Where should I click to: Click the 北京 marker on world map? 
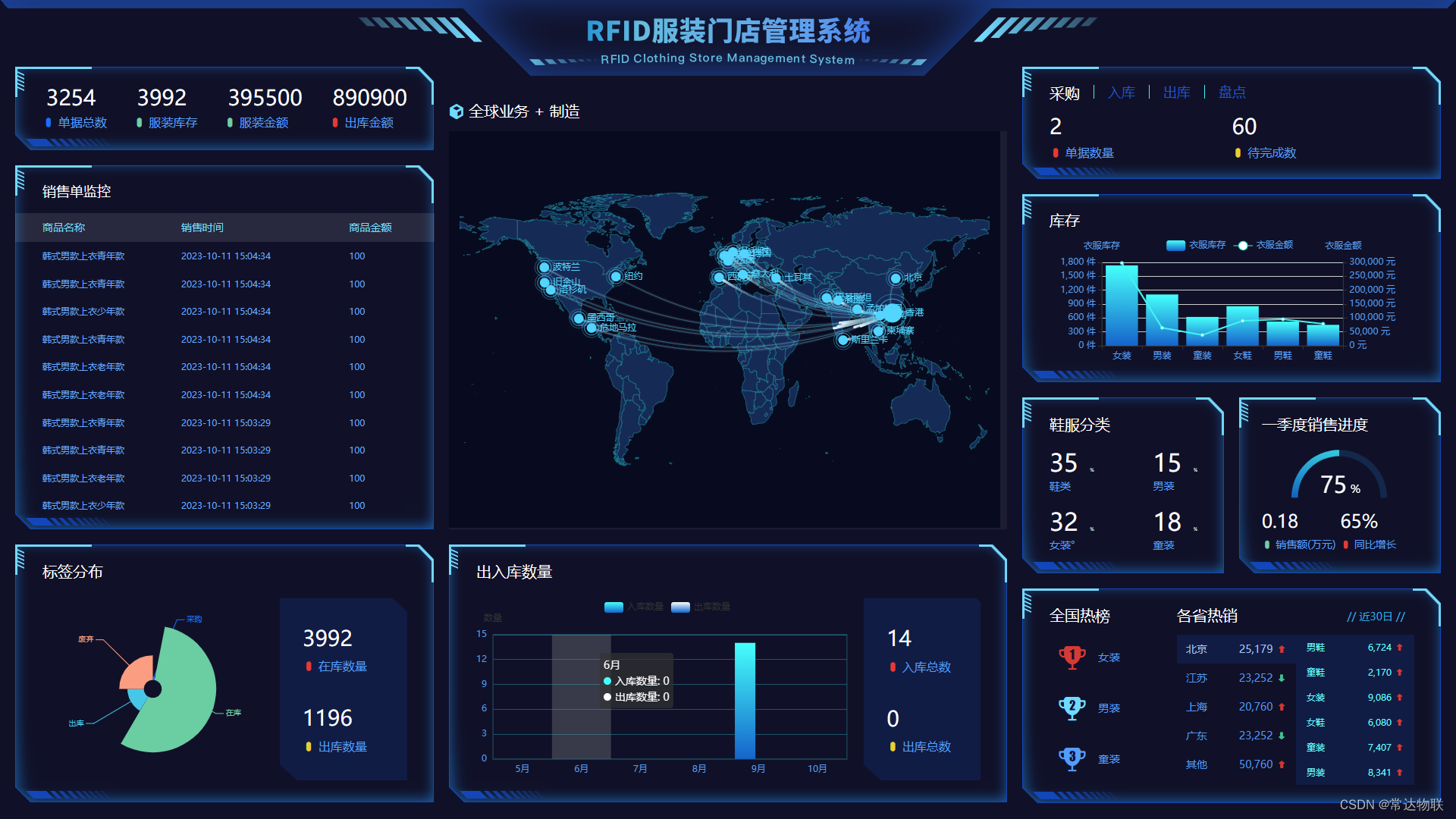[896, 278]
